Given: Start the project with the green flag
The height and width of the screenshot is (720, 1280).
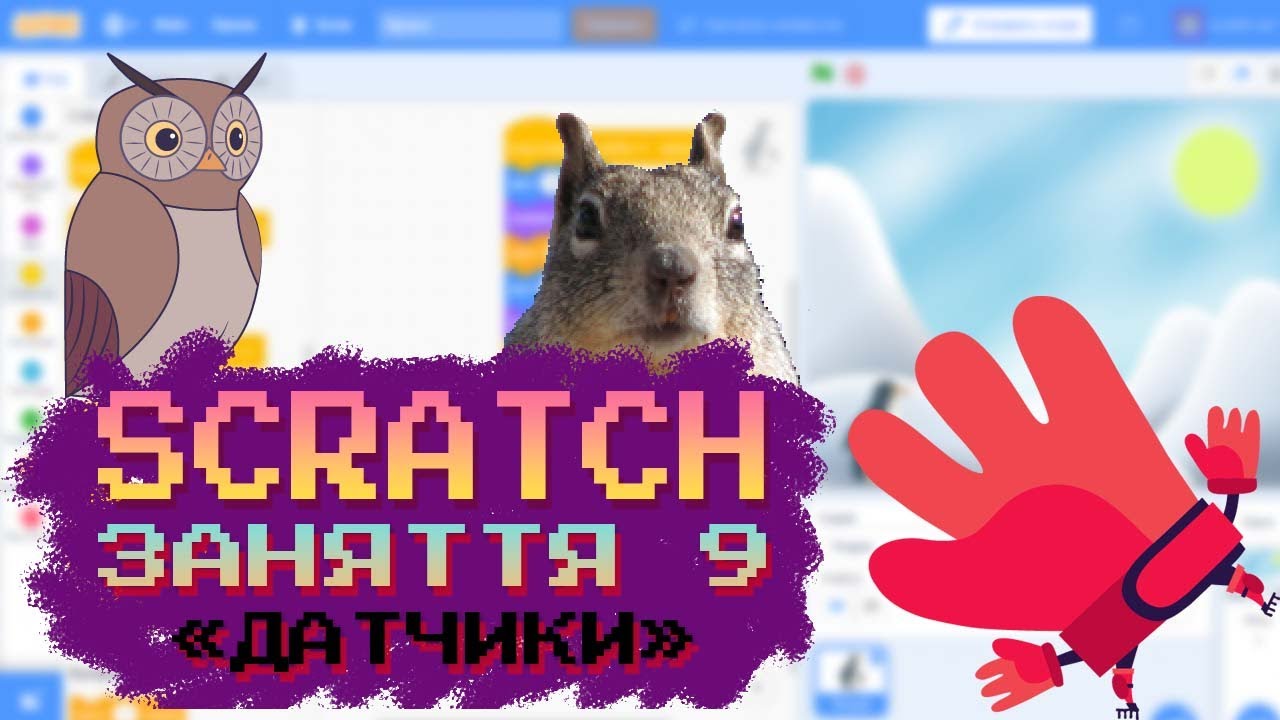Looking at the screenshot, I should 823,73.
